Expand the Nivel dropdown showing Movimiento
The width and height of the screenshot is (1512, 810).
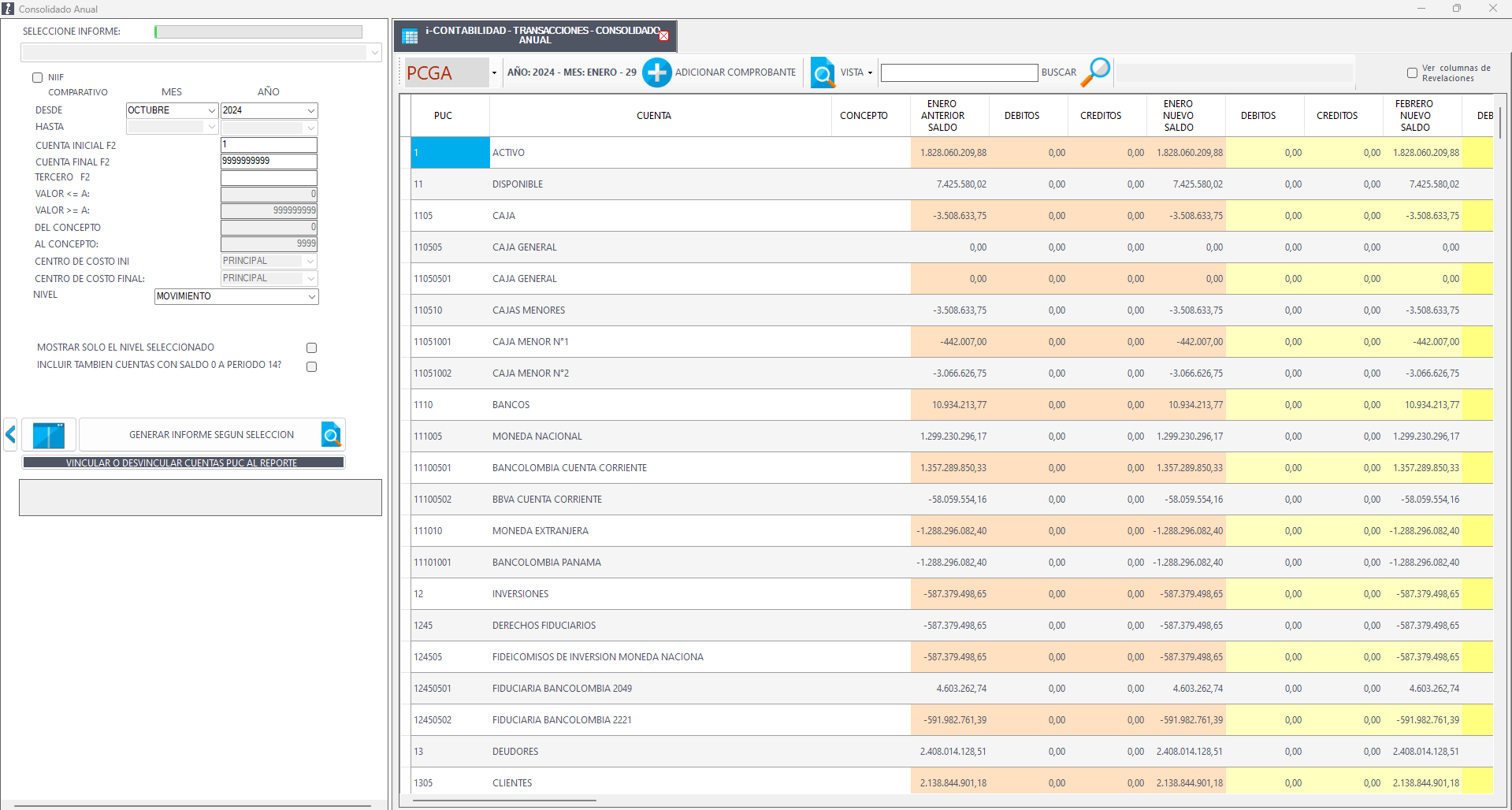point(311,296)
